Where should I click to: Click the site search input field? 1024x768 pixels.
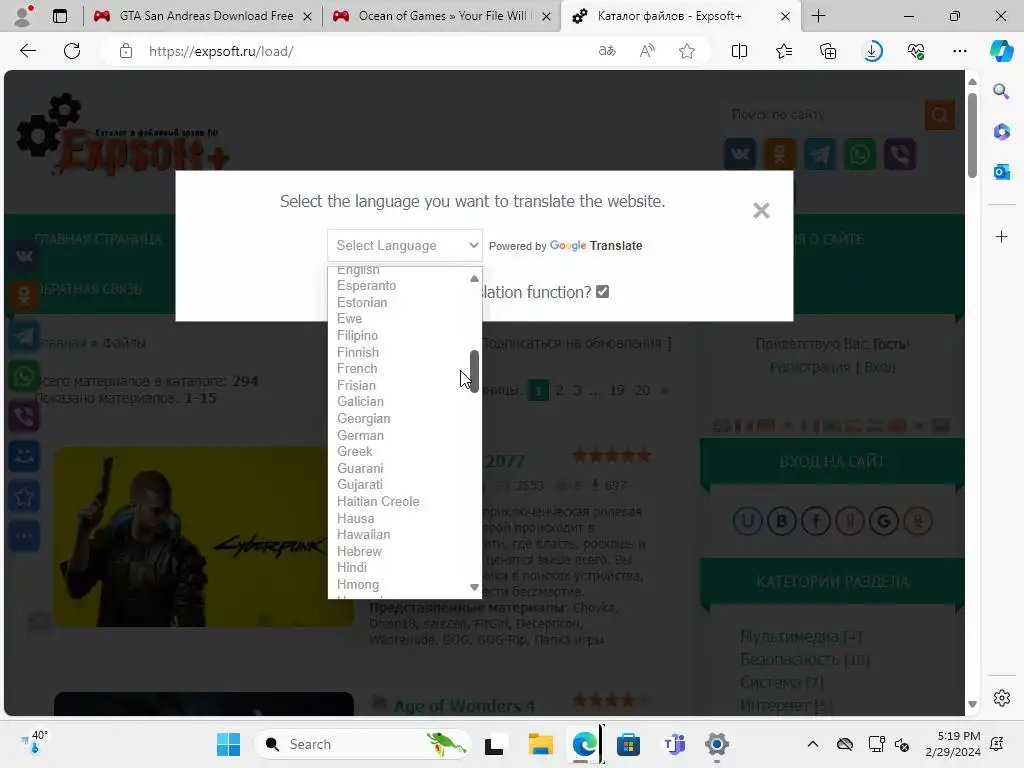(x=824, y=115)
